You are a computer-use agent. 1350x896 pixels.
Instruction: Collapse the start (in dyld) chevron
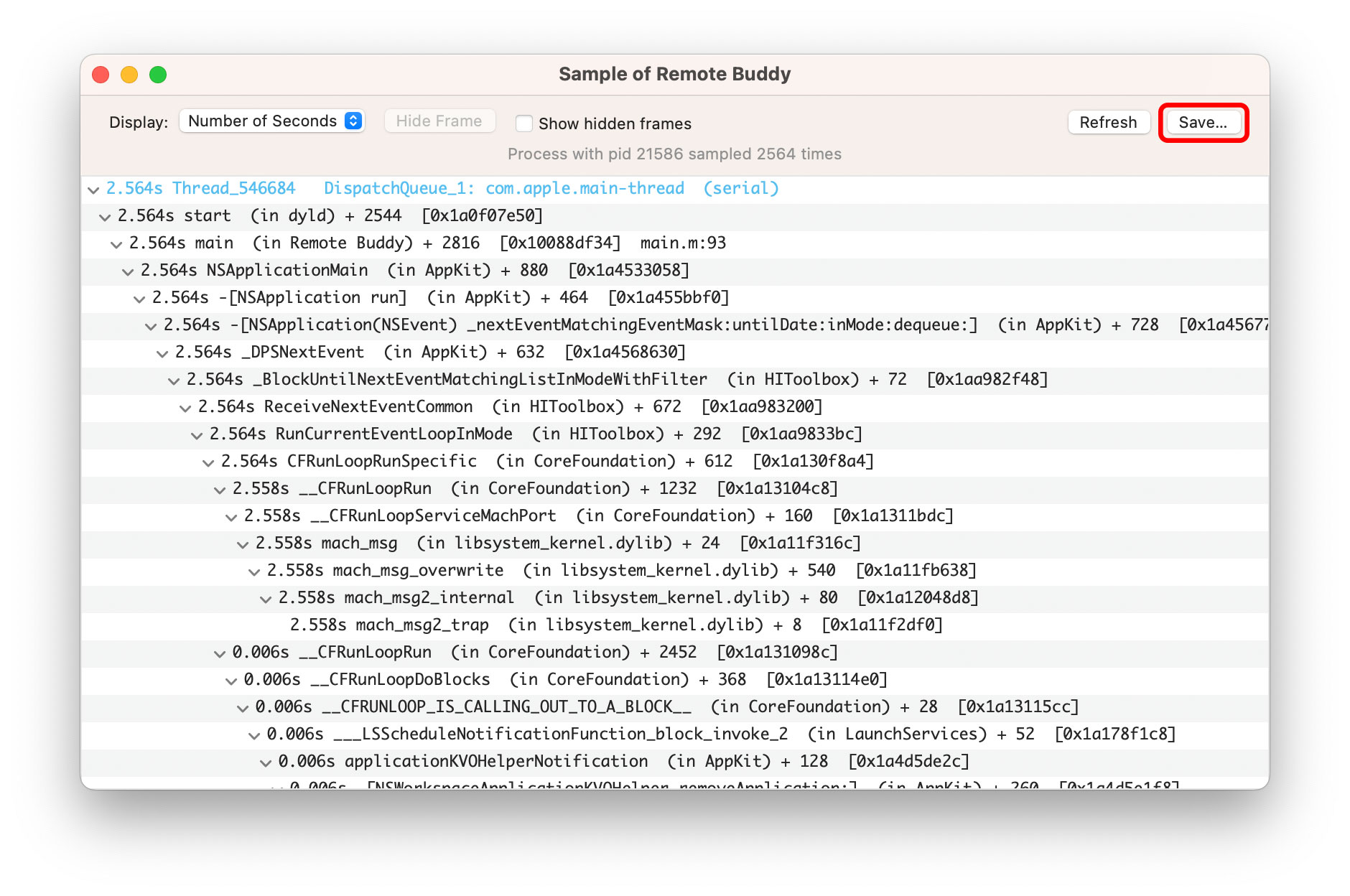tap(105, 217)
